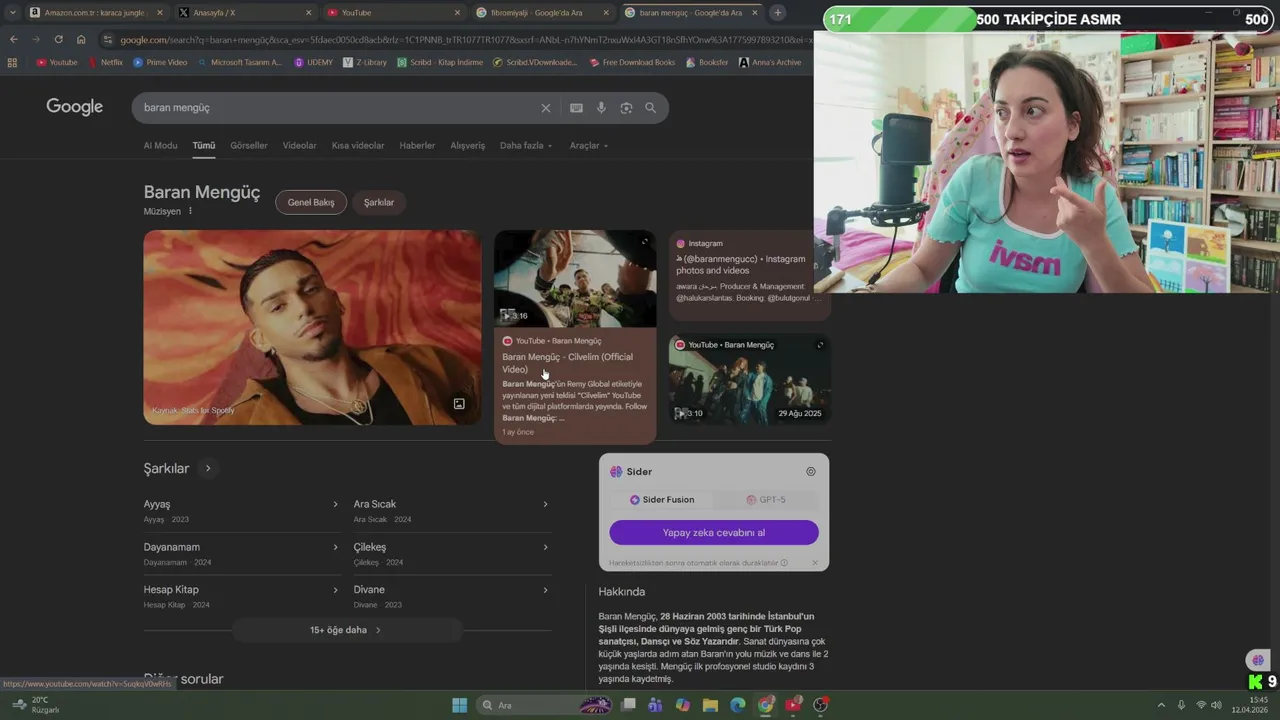Switch to Kısa videolar tab
This screenshot has height=720, width=1280.
(358, 146)
